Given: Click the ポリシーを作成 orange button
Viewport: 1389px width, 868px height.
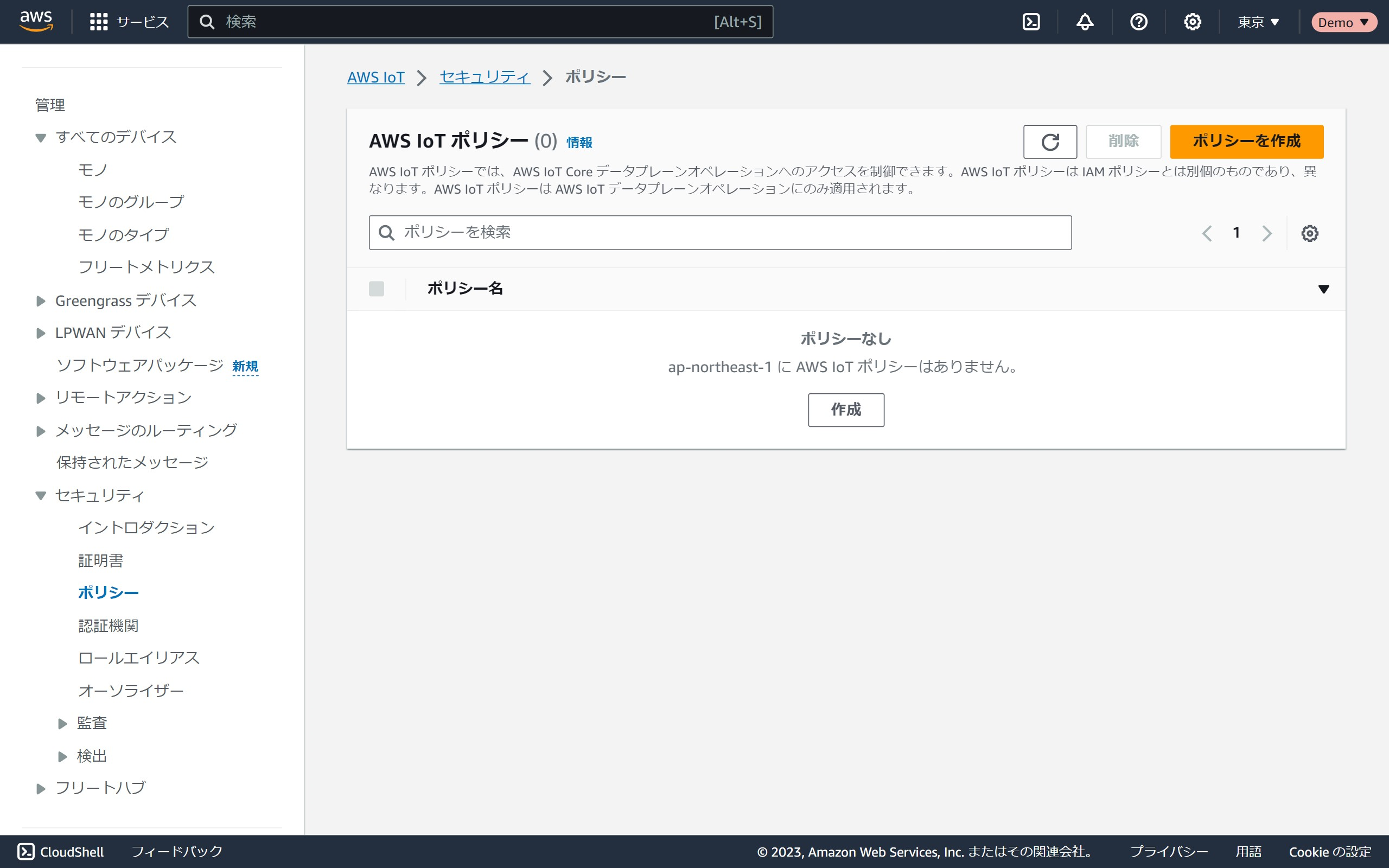Looking at the screenshot, I should click(1246, 141).
